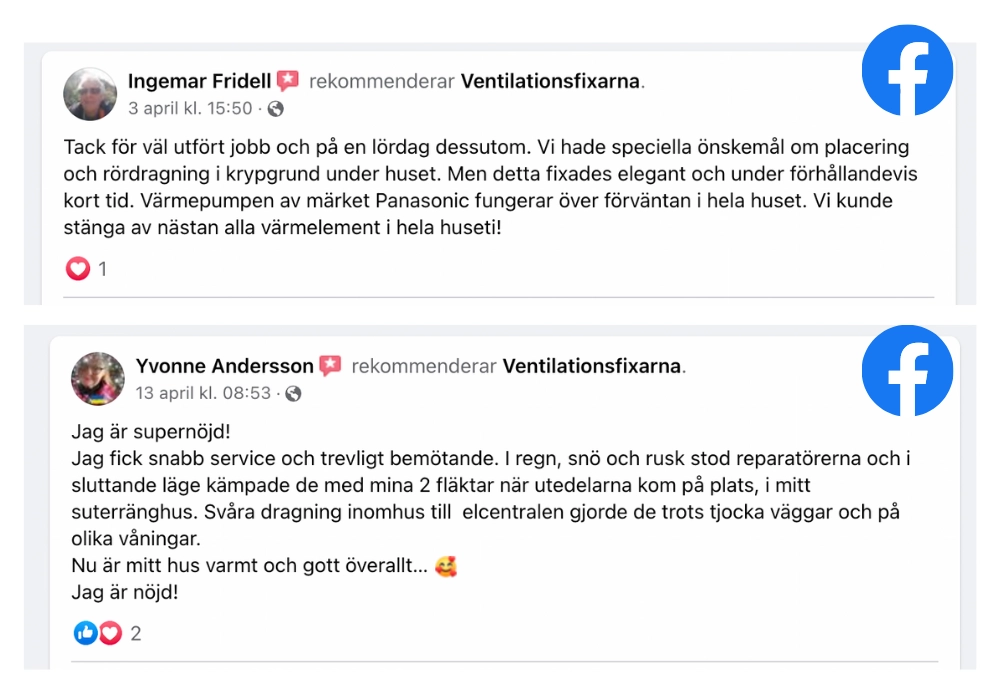This screenshot has width=1000, height=700.
Task: Open Ingemar Fridell's profile picture
Action: coord(90,93)
